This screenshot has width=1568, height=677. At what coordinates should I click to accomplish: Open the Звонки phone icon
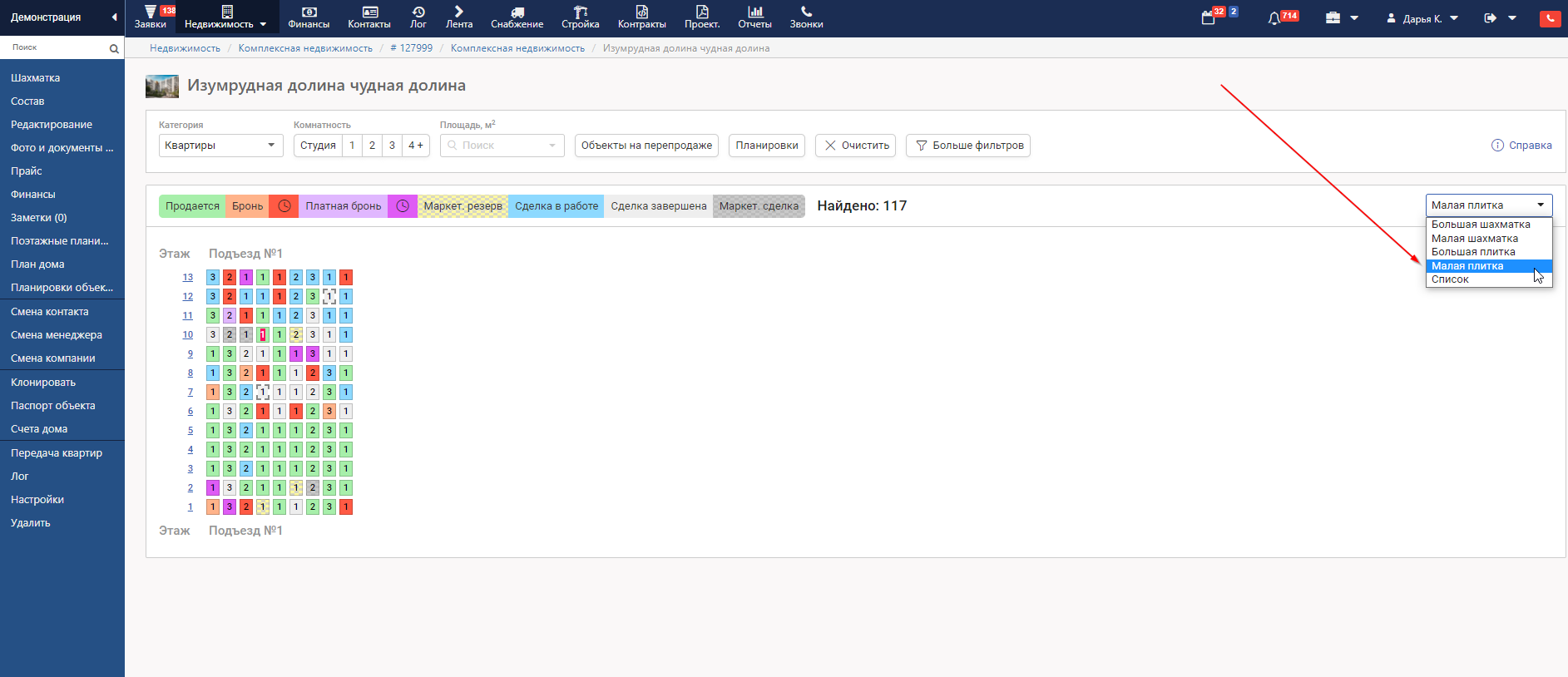coord(806,12)
